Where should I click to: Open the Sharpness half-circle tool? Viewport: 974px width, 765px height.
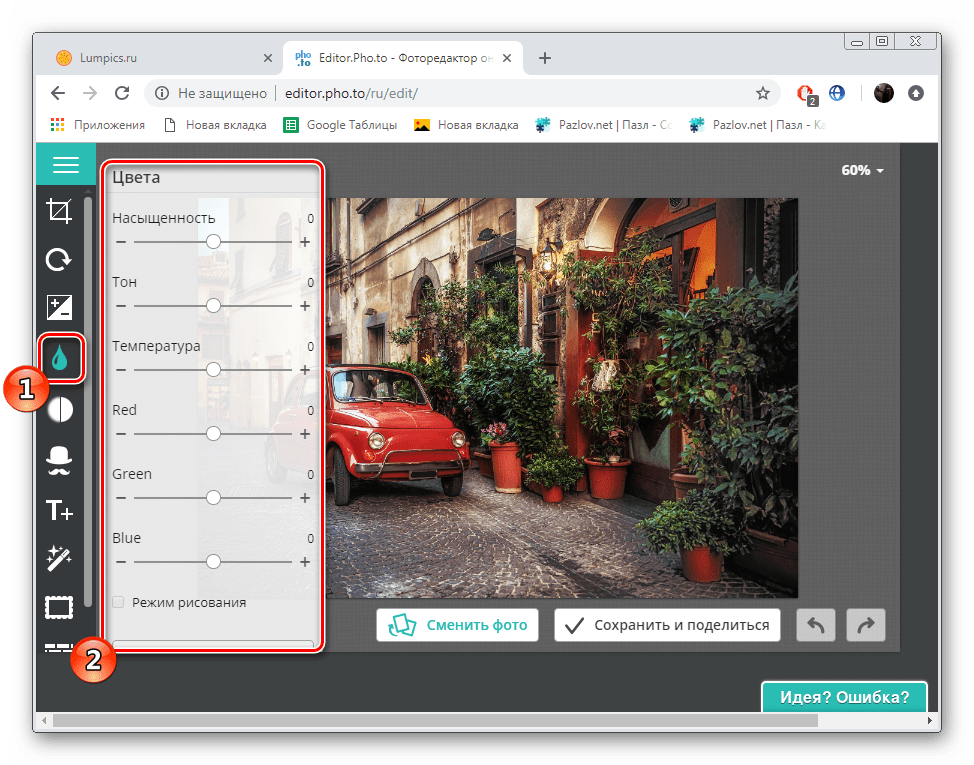click(60, 410)
